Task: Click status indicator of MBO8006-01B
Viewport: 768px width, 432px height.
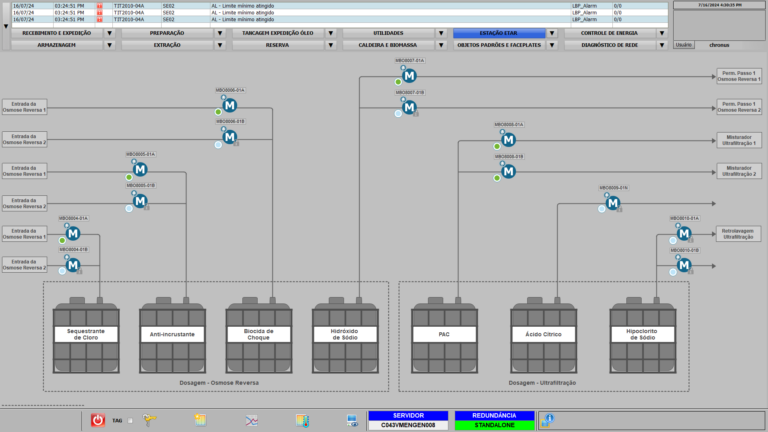Action: [218, 144]
